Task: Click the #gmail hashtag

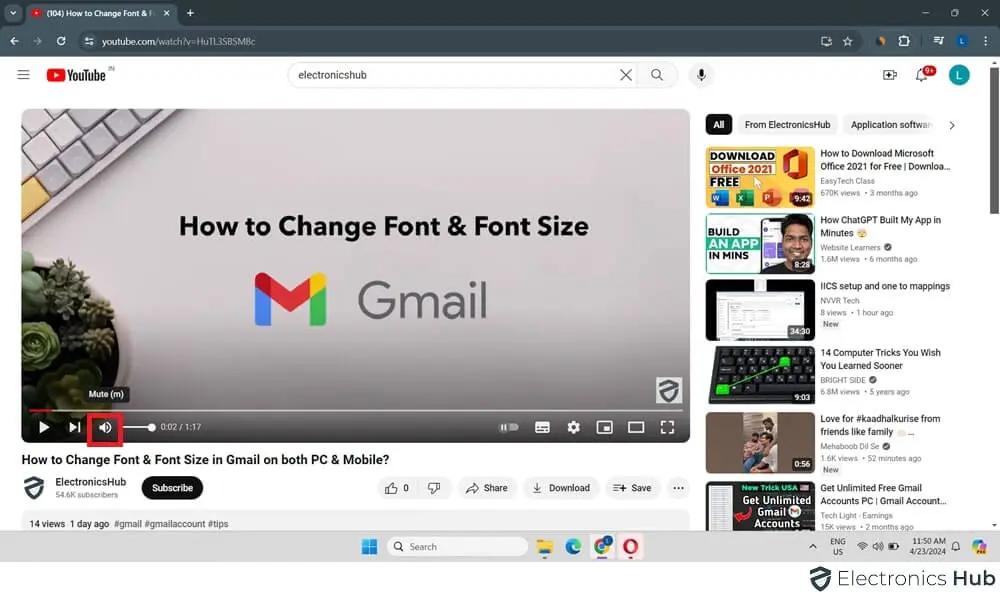Action: tap(128, 523)
